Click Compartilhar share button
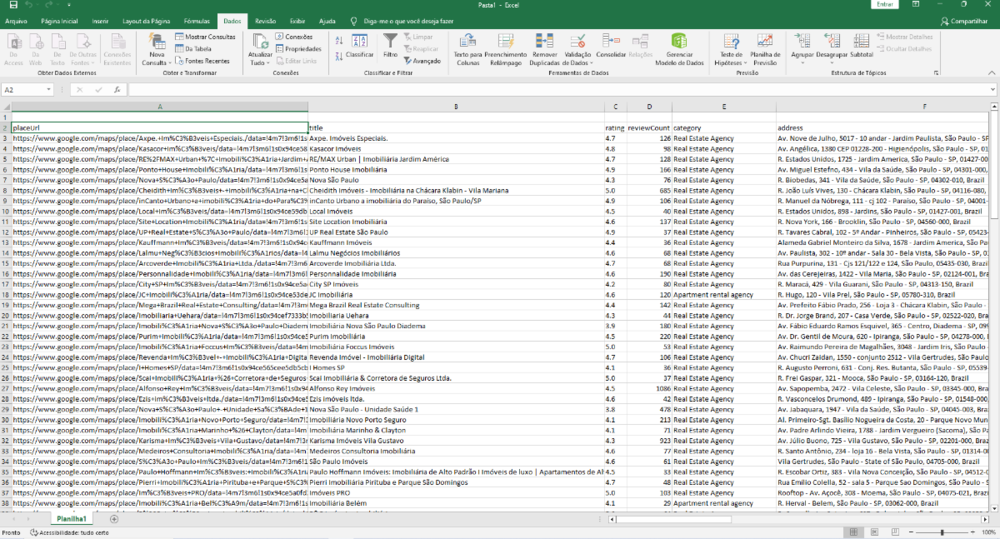The height and width of the screenshot is (539, 1000). 964,21
